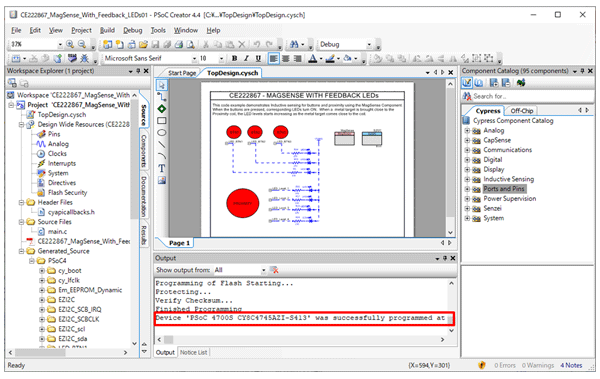Click the New File toolbar icon
The height and width of the screenshot is (379, 600).
click(120, 44)
